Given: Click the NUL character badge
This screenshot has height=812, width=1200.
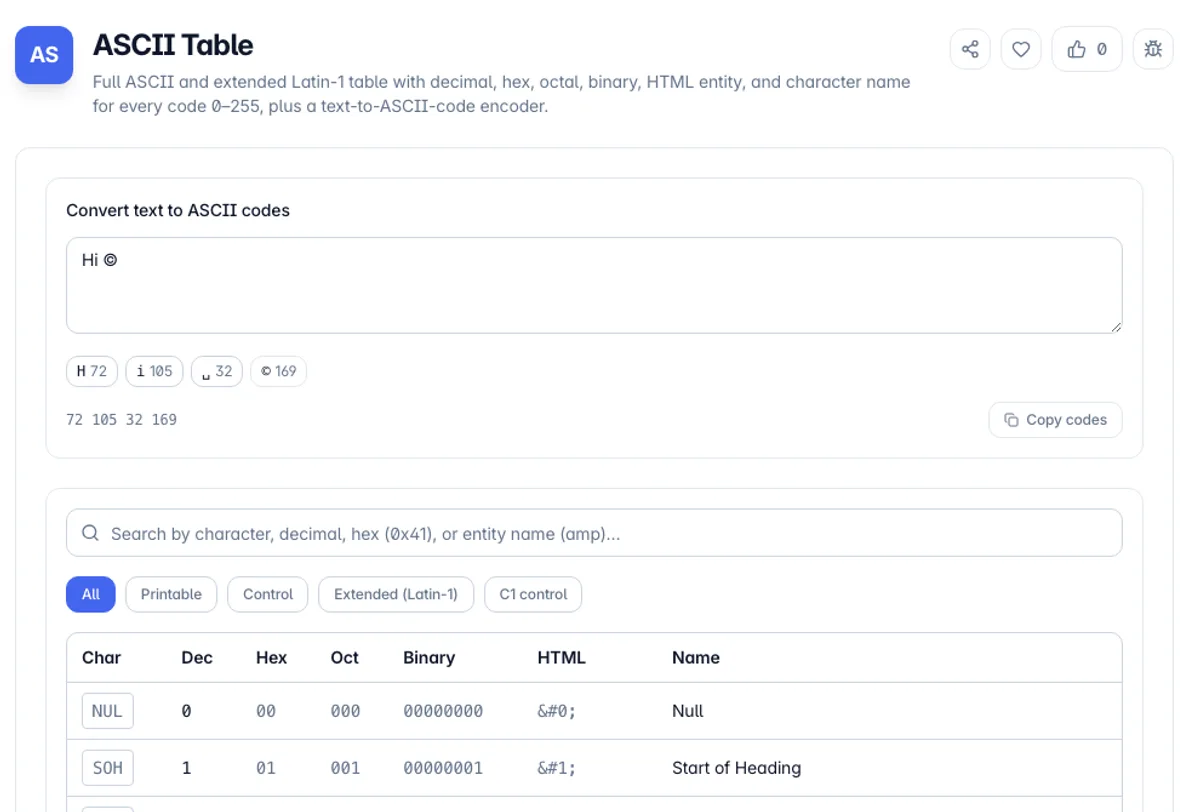Looking at the screenshot, I should (107, 711).
